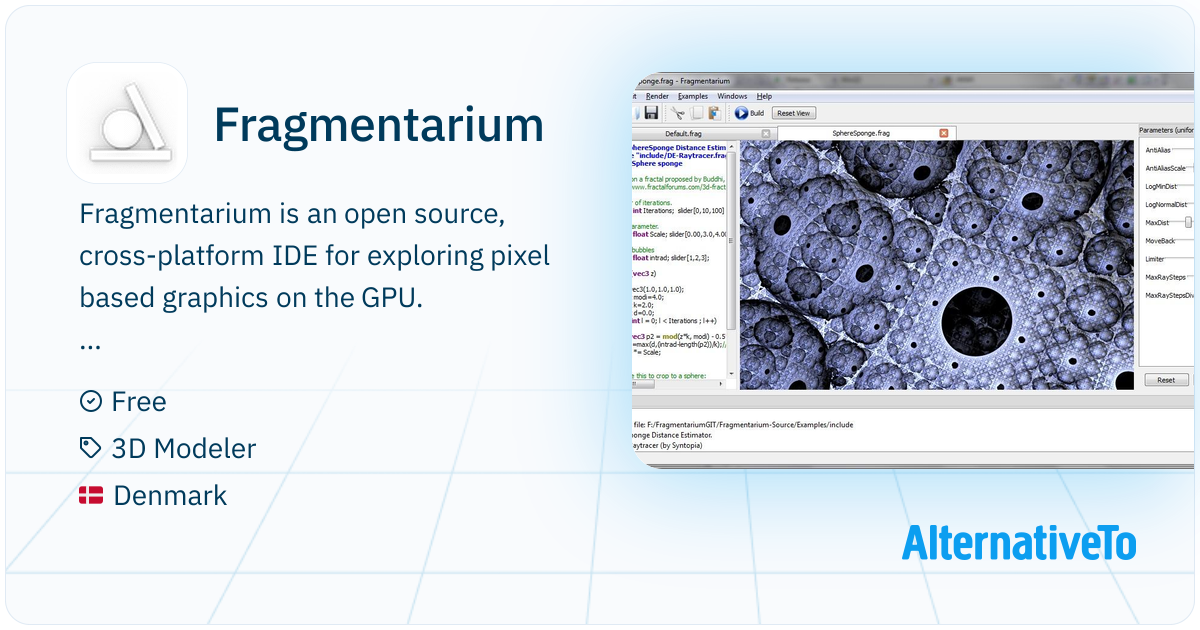This screenshot has width=1200, height=630.
Task: Click the Save floppy disk icon
Action: (651, 113)
